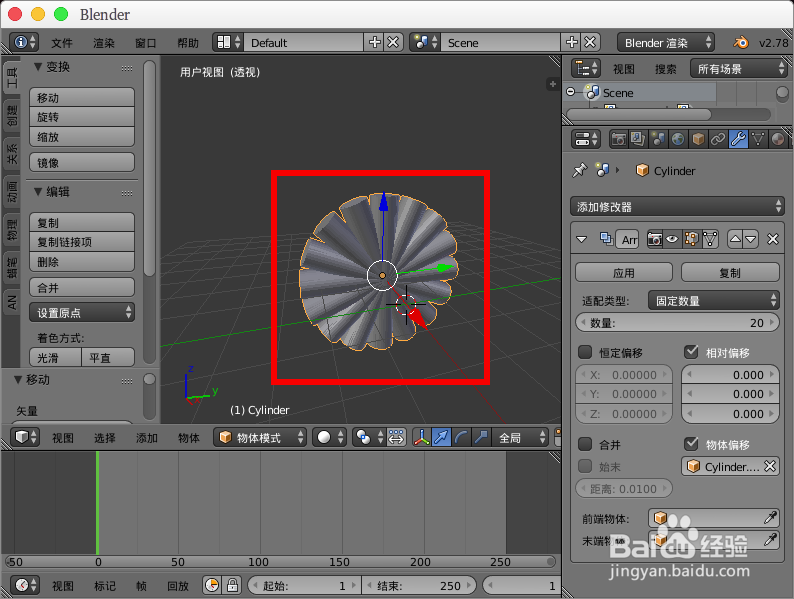
Task: Click the 删除 Delete tool button
Action: (82, 262)
